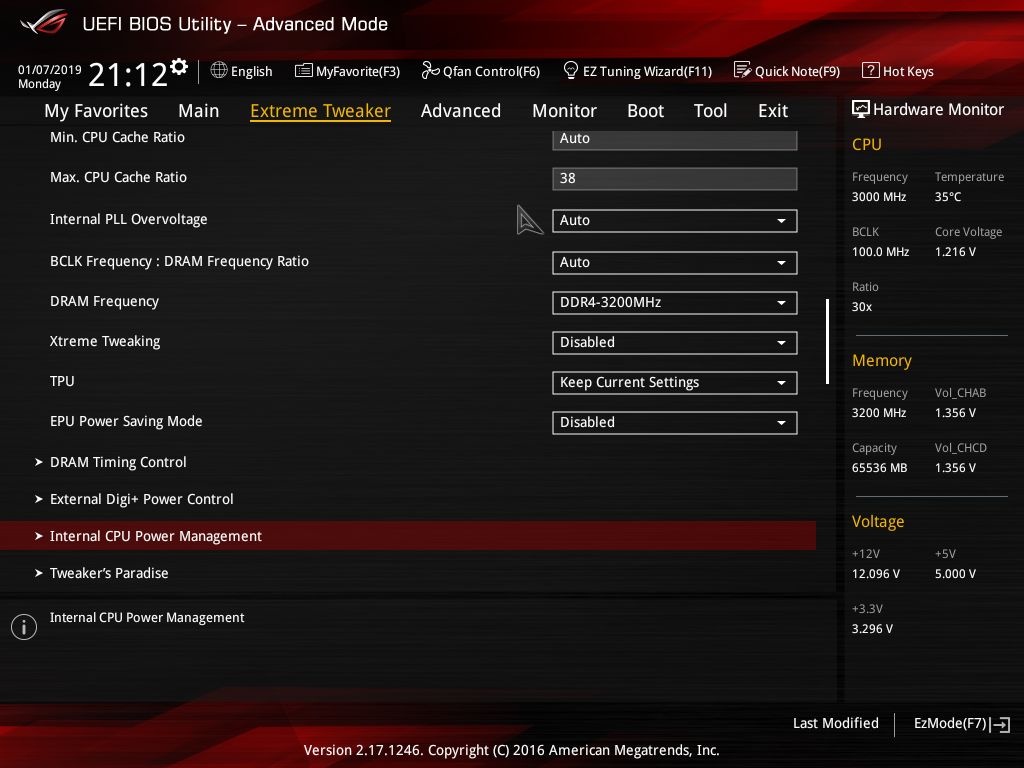Click the Hot Keys question mark icon
The height and width of the screenshot is (768, 1024).
(x=871, y=70)
